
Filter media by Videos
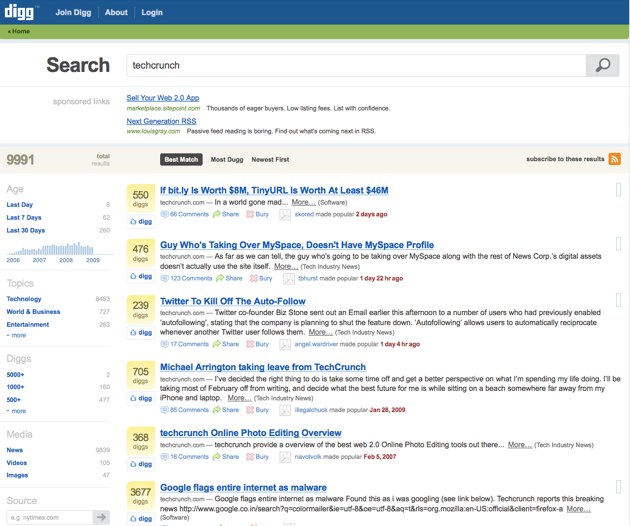coord(16,463)
